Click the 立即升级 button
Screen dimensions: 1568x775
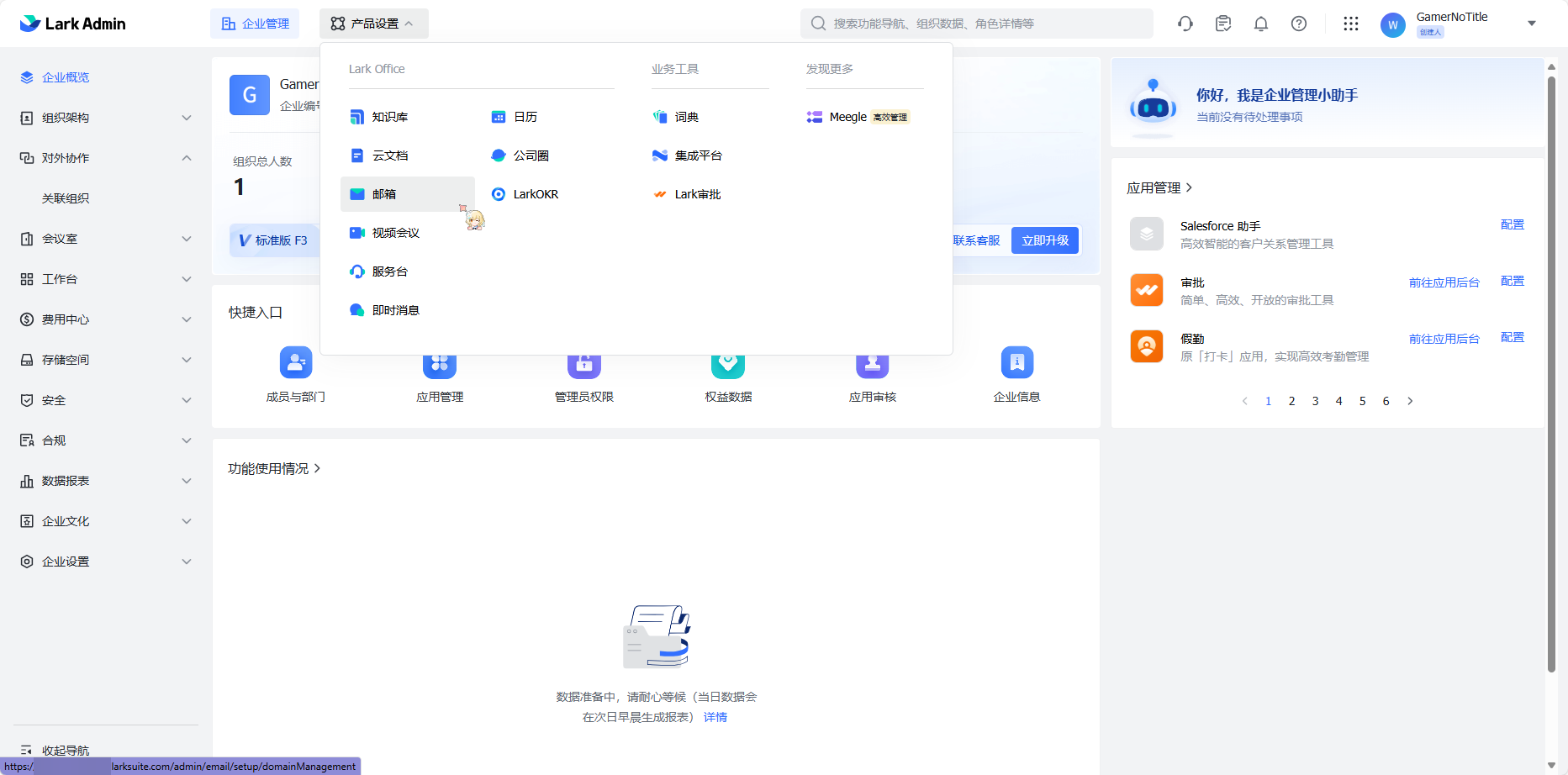(x=1044, y=240)
